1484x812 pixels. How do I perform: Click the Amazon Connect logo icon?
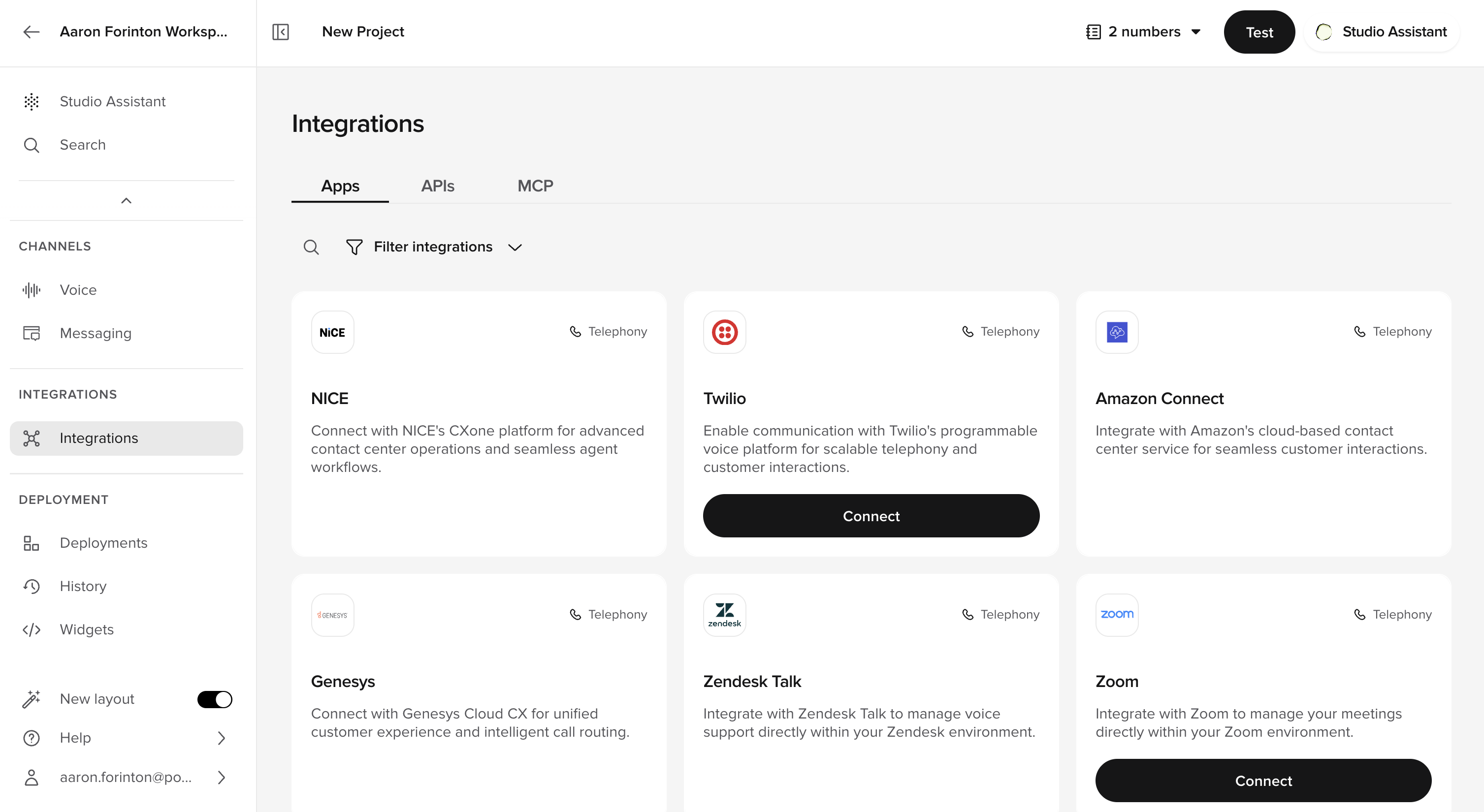pos(1117,332)
